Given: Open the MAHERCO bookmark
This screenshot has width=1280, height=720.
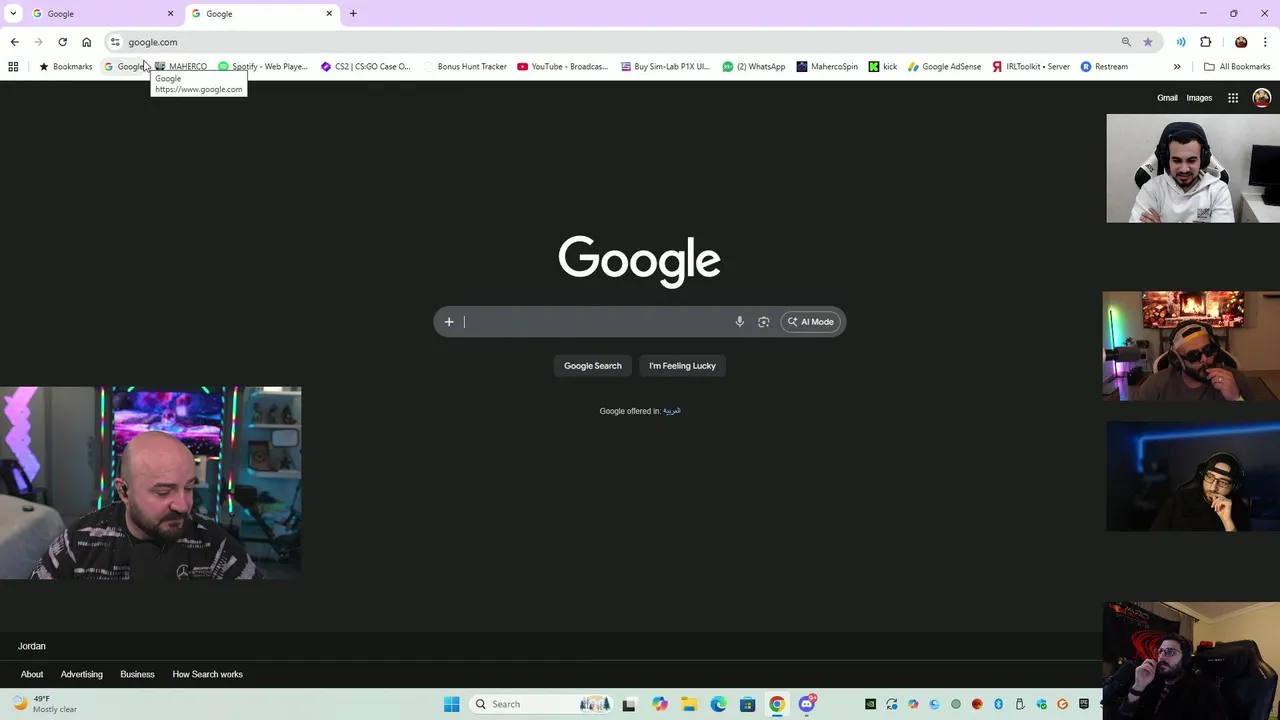Looking at the screenshot, I should (x=181, y=67).
